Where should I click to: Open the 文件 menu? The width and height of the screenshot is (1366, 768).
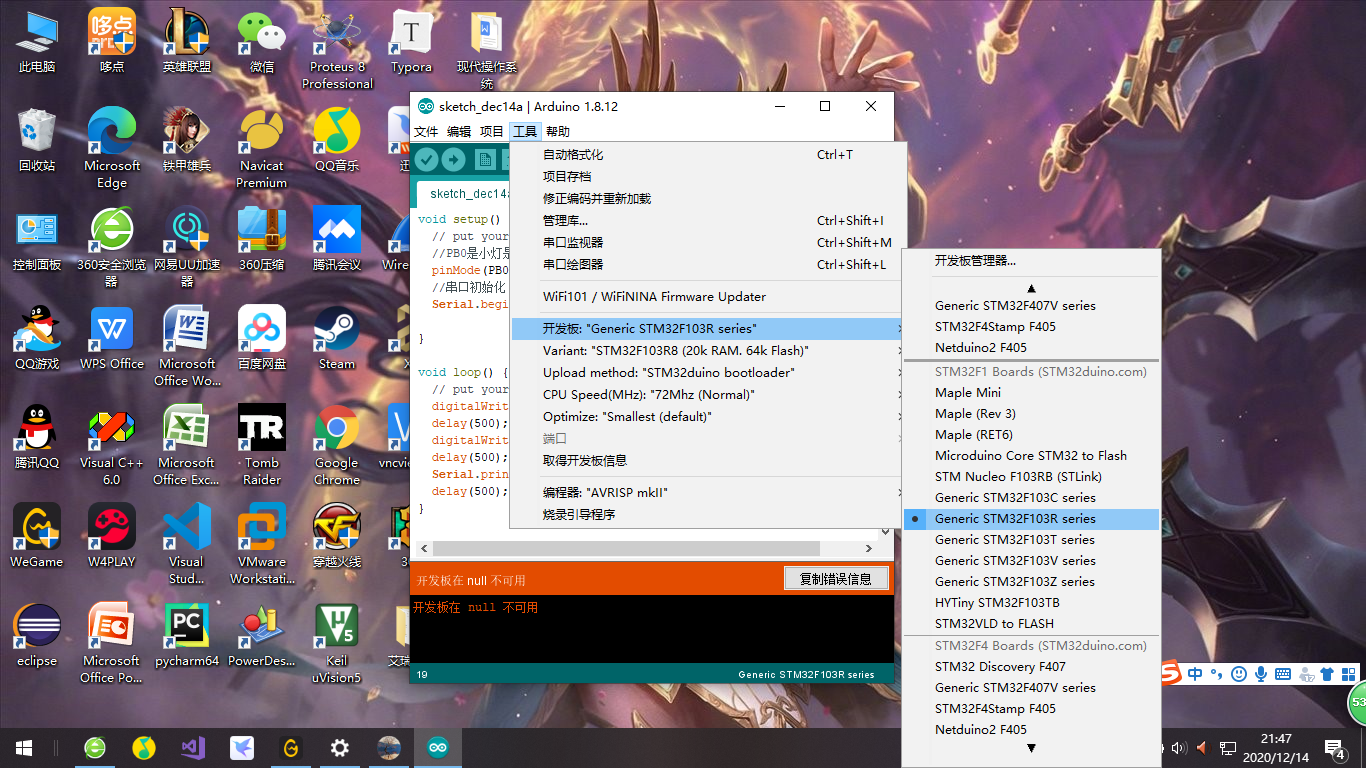[426, 132]
